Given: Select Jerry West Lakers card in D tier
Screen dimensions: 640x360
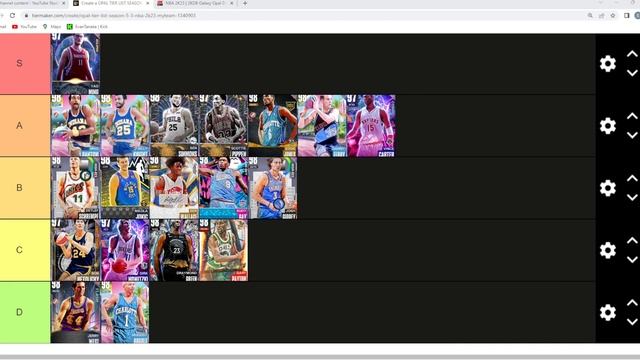Looking at the screenshot, I should click(x=76, y=312).
